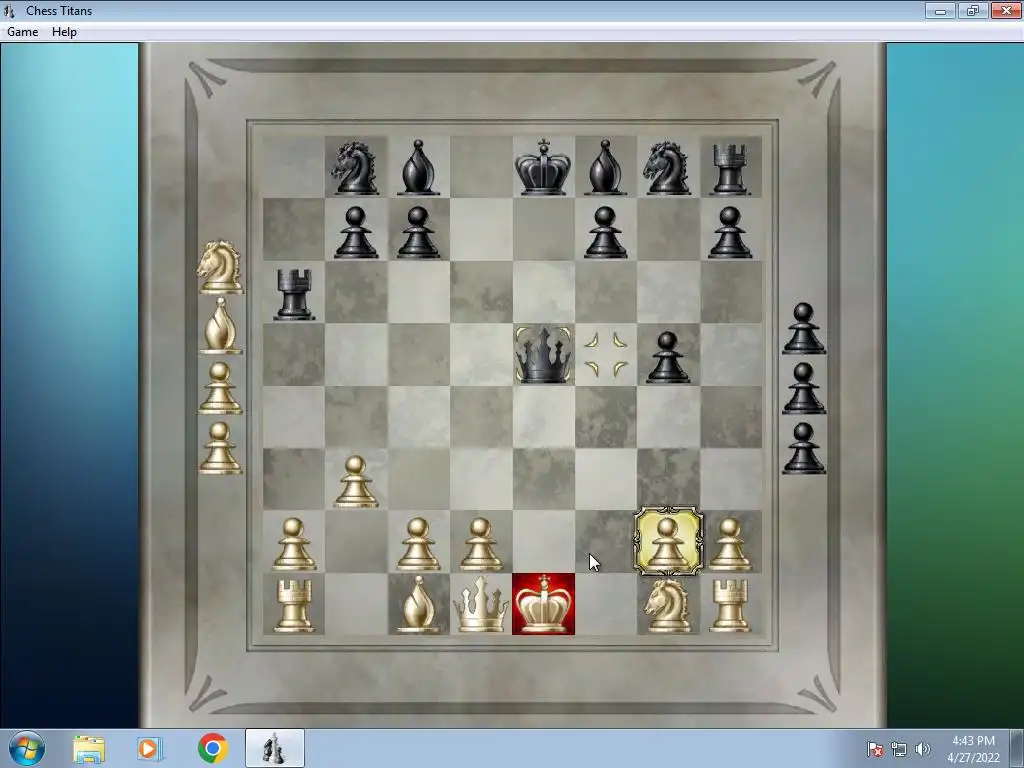Click the black rook on h8
Screen dimensions: 1024x768
click(729, 169)
